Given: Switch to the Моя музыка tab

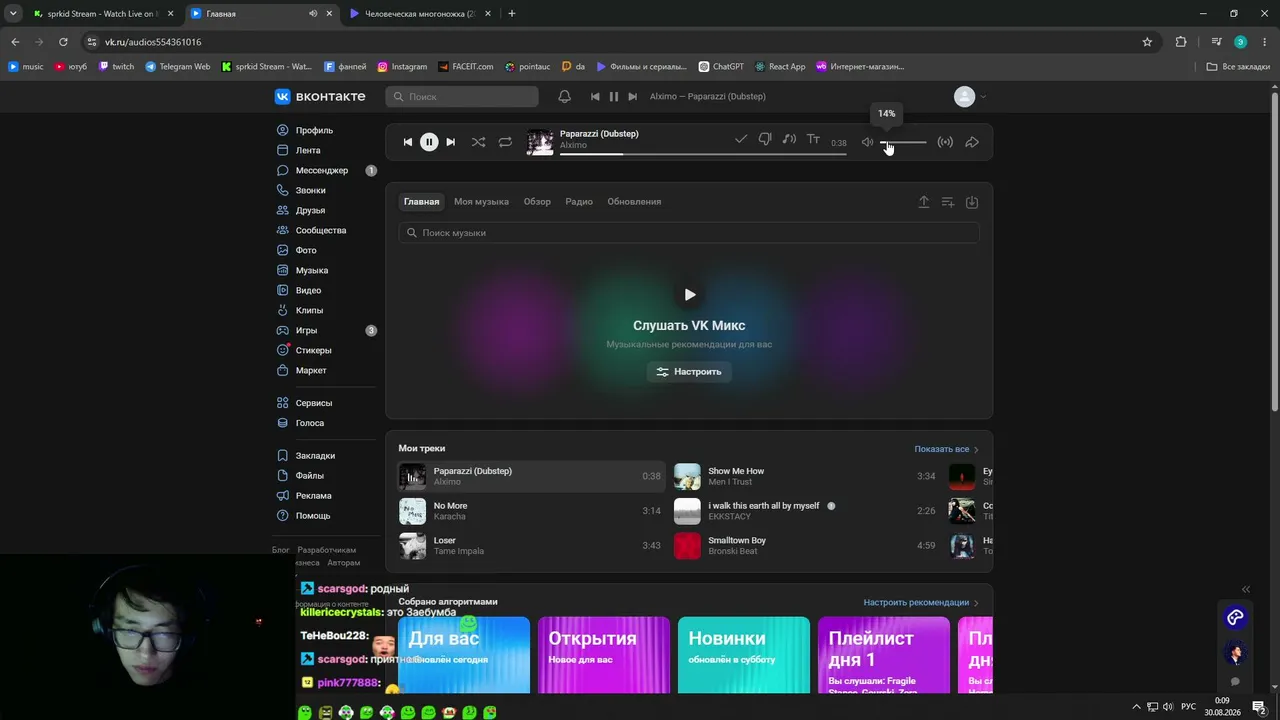Looking at the screenshot, I should [x=481, y=201].
